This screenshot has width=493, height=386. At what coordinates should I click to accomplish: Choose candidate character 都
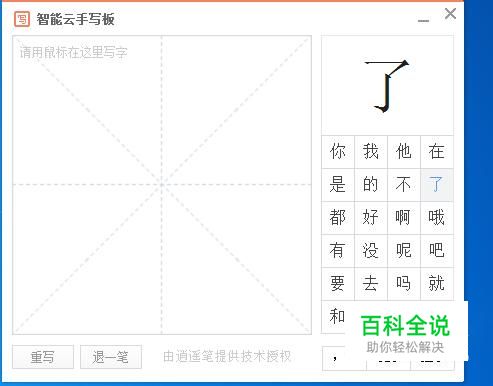click(338, 218)
